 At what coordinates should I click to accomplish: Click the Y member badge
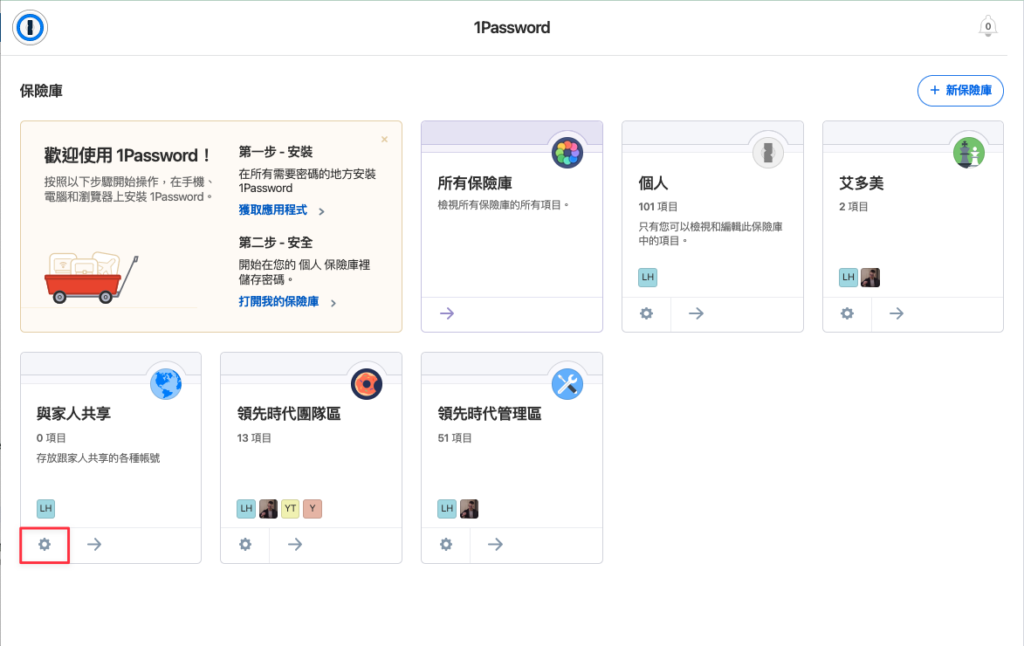point(313,508)
